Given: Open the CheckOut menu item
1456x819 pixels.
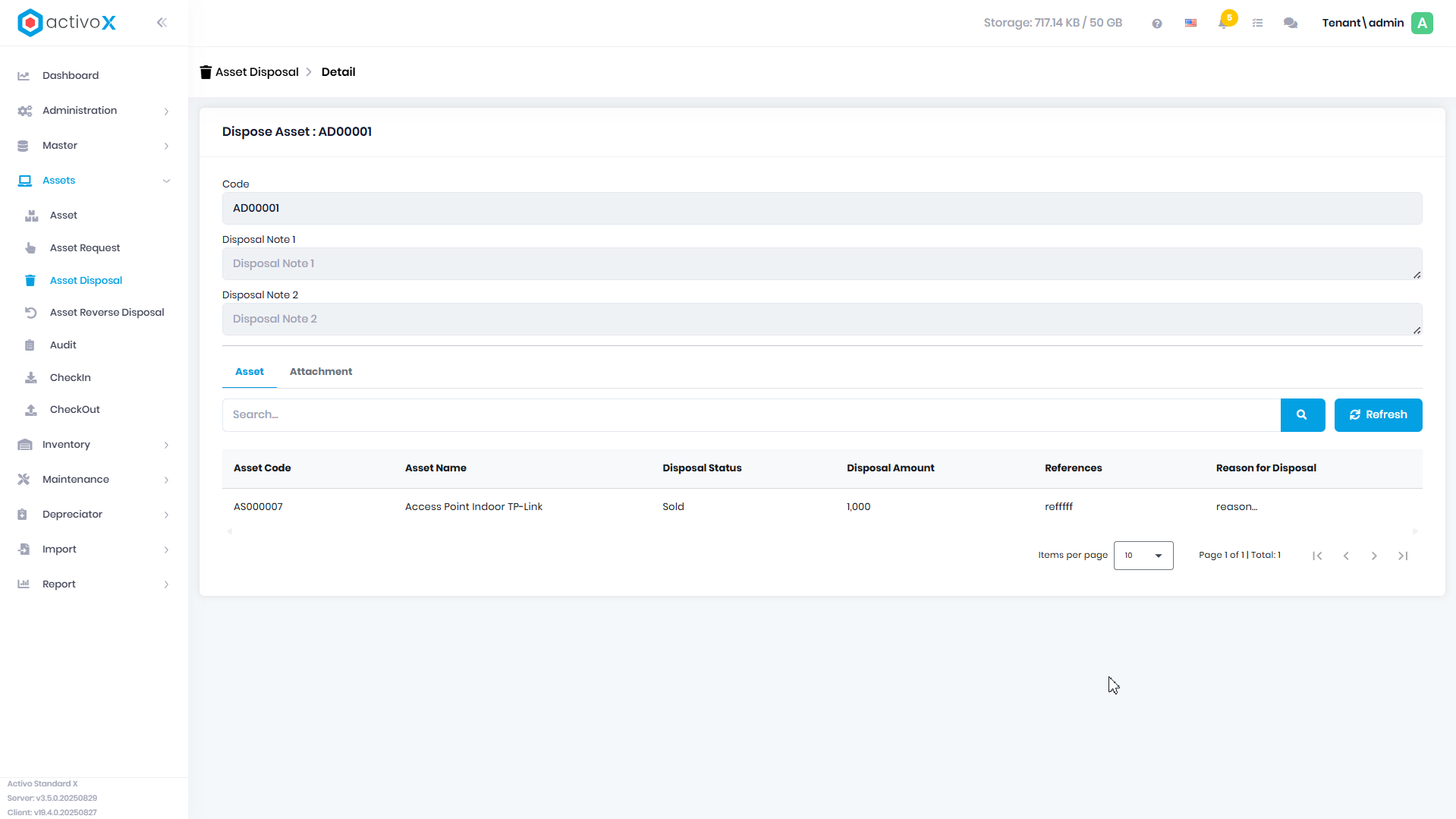Looking at the screenshot, I should point(75,410).
